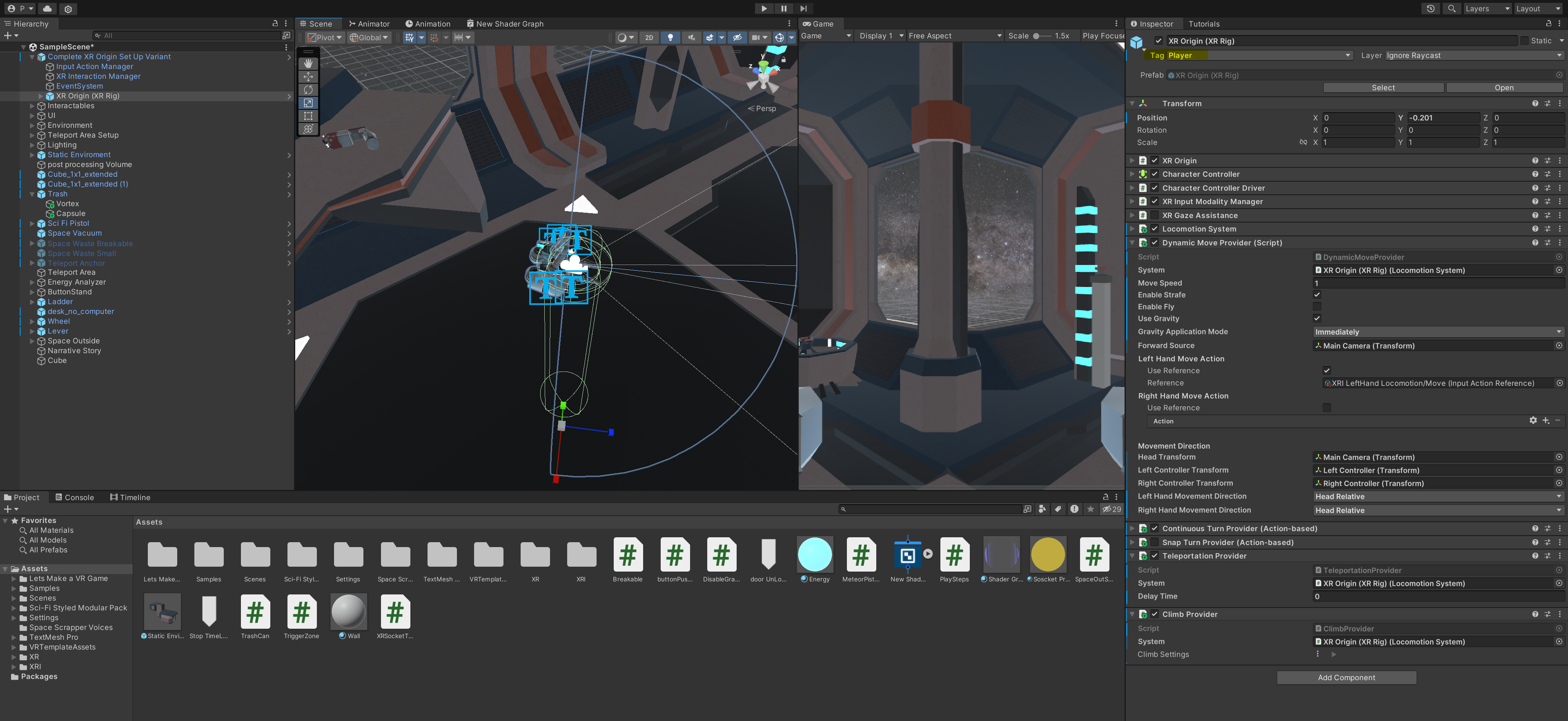Click the Play button
1568x721 pixels.
[x=764, y=9]
